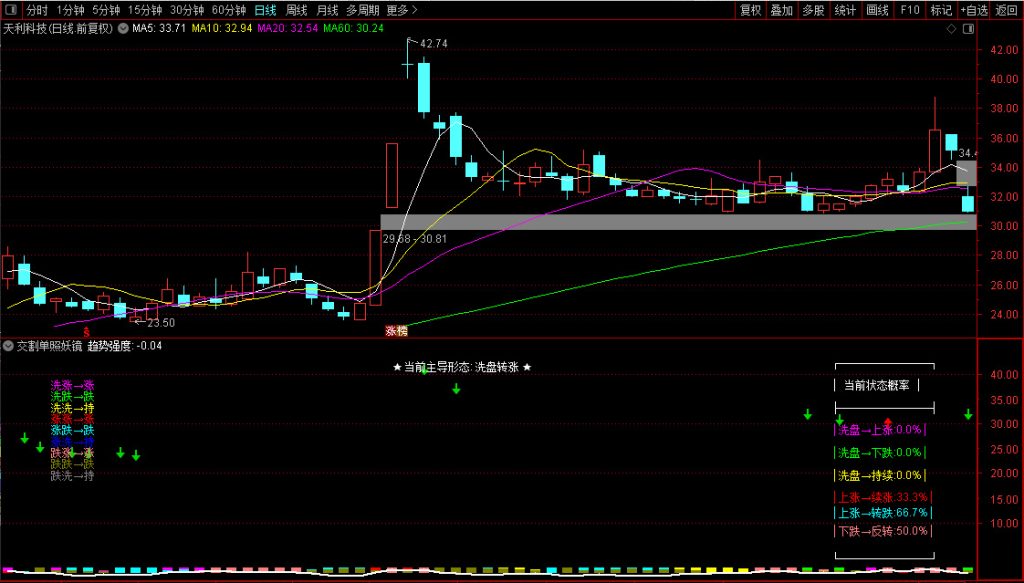The height and width of the screenshot is (583, 1024).
Task: Toggle 多股 multi-stock view
Action: point(813,10)
